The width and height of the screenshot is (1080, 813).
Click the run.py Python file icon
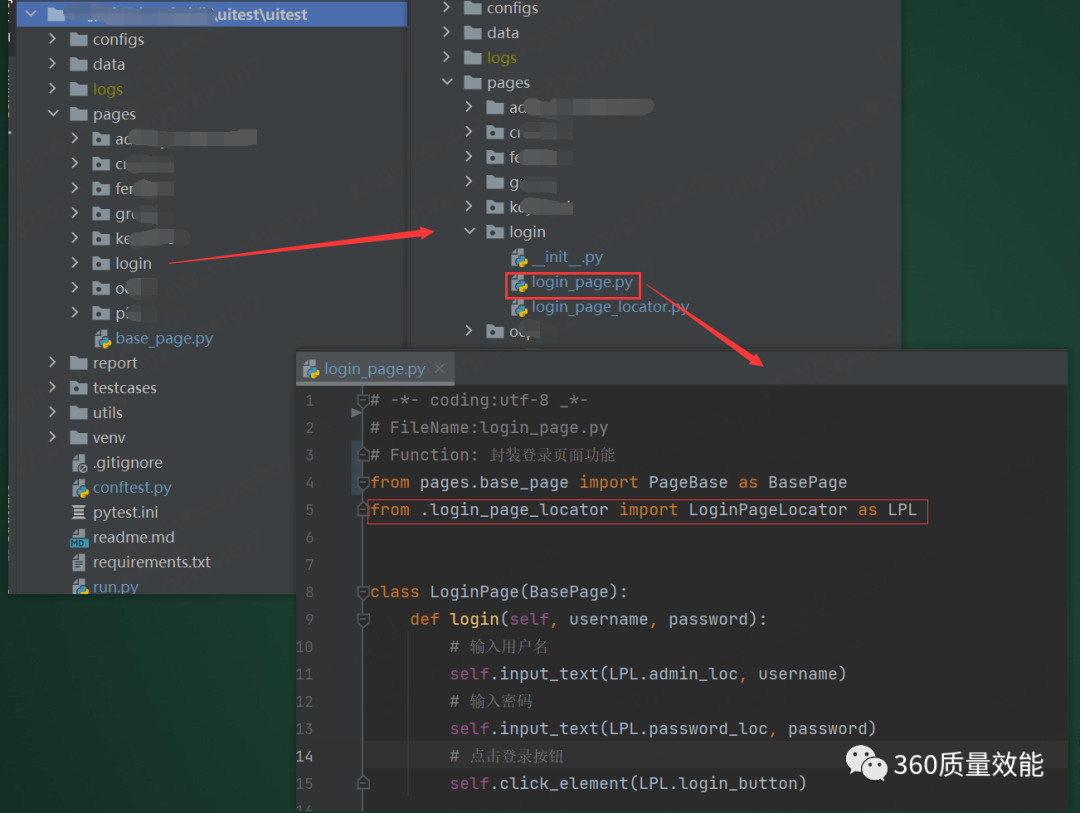(x=80, y=586)
